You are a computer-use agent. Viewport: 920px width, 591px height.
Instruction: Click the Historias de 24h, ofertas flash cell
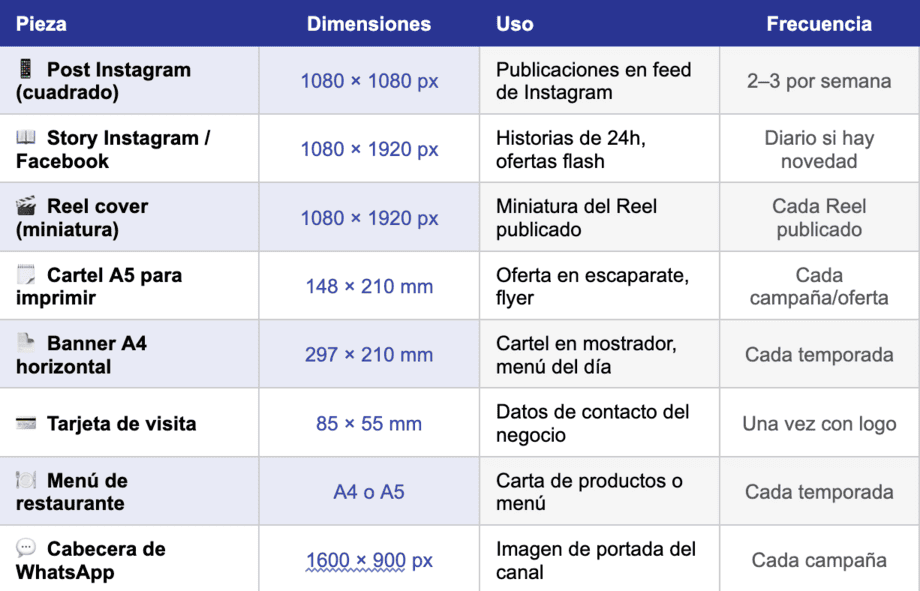click(599, 148)
